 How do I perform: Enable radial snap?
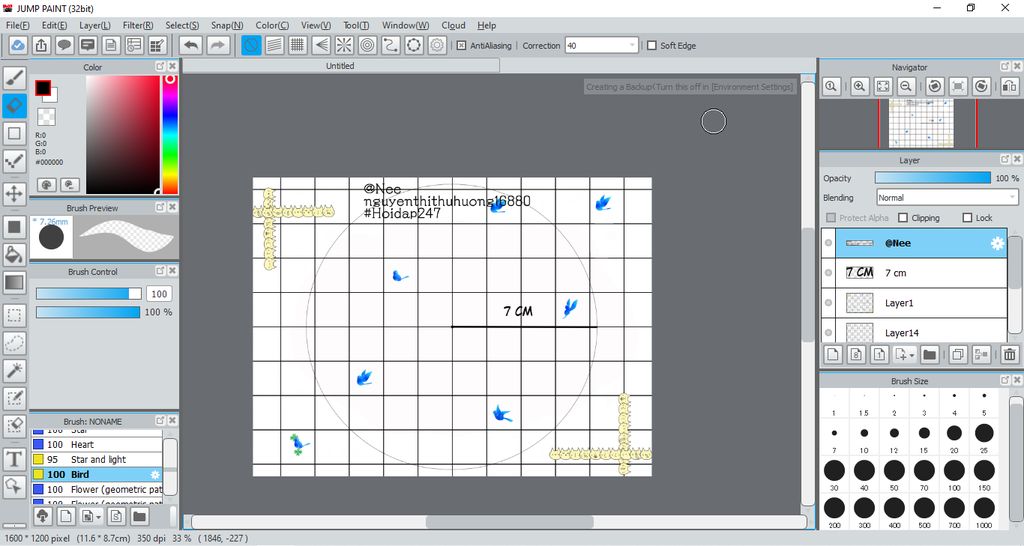[x=344, y=45]
